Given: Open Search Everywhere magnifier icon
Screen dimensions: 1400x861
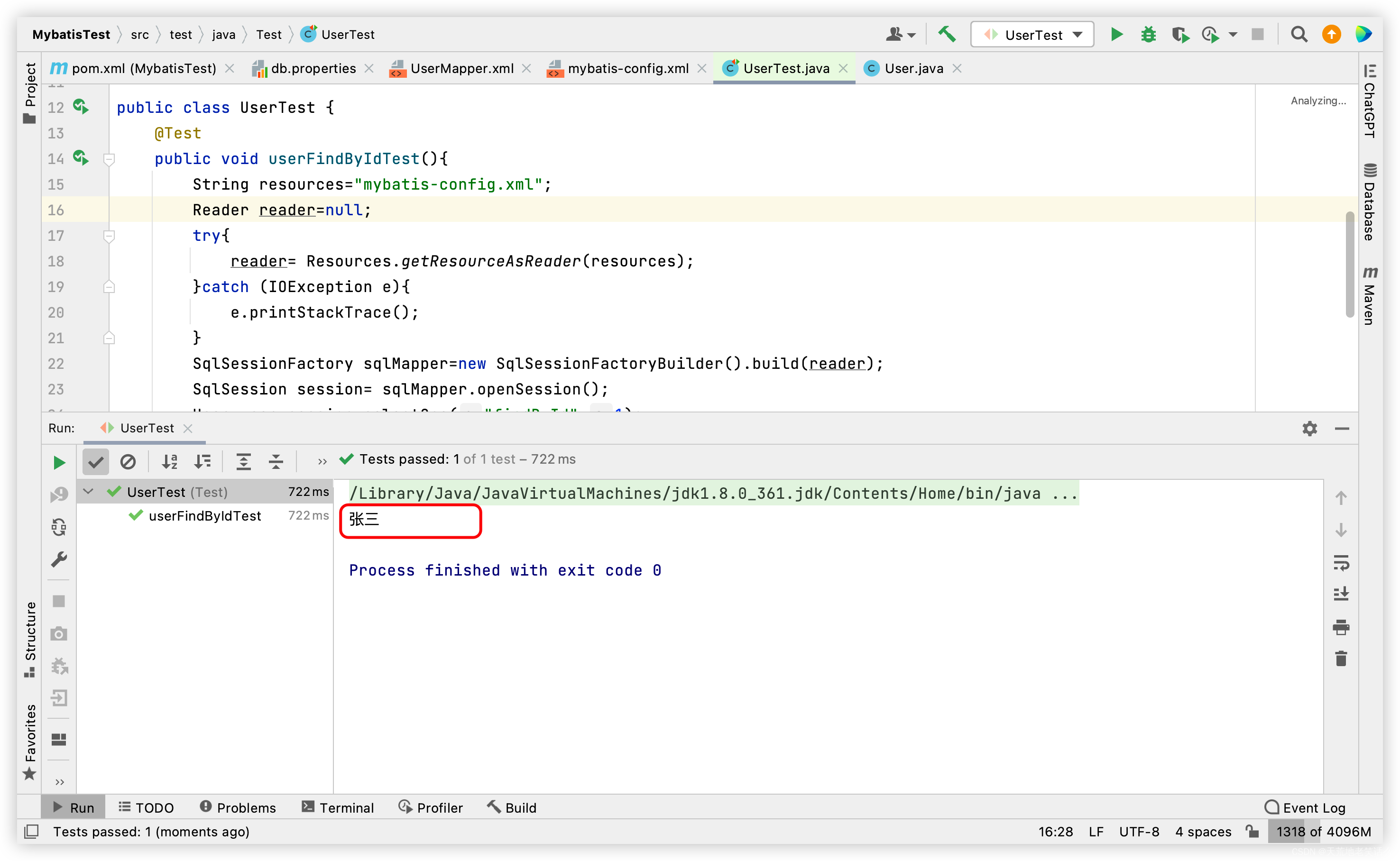Looking at the screenshot, I should pos(1299,34).
